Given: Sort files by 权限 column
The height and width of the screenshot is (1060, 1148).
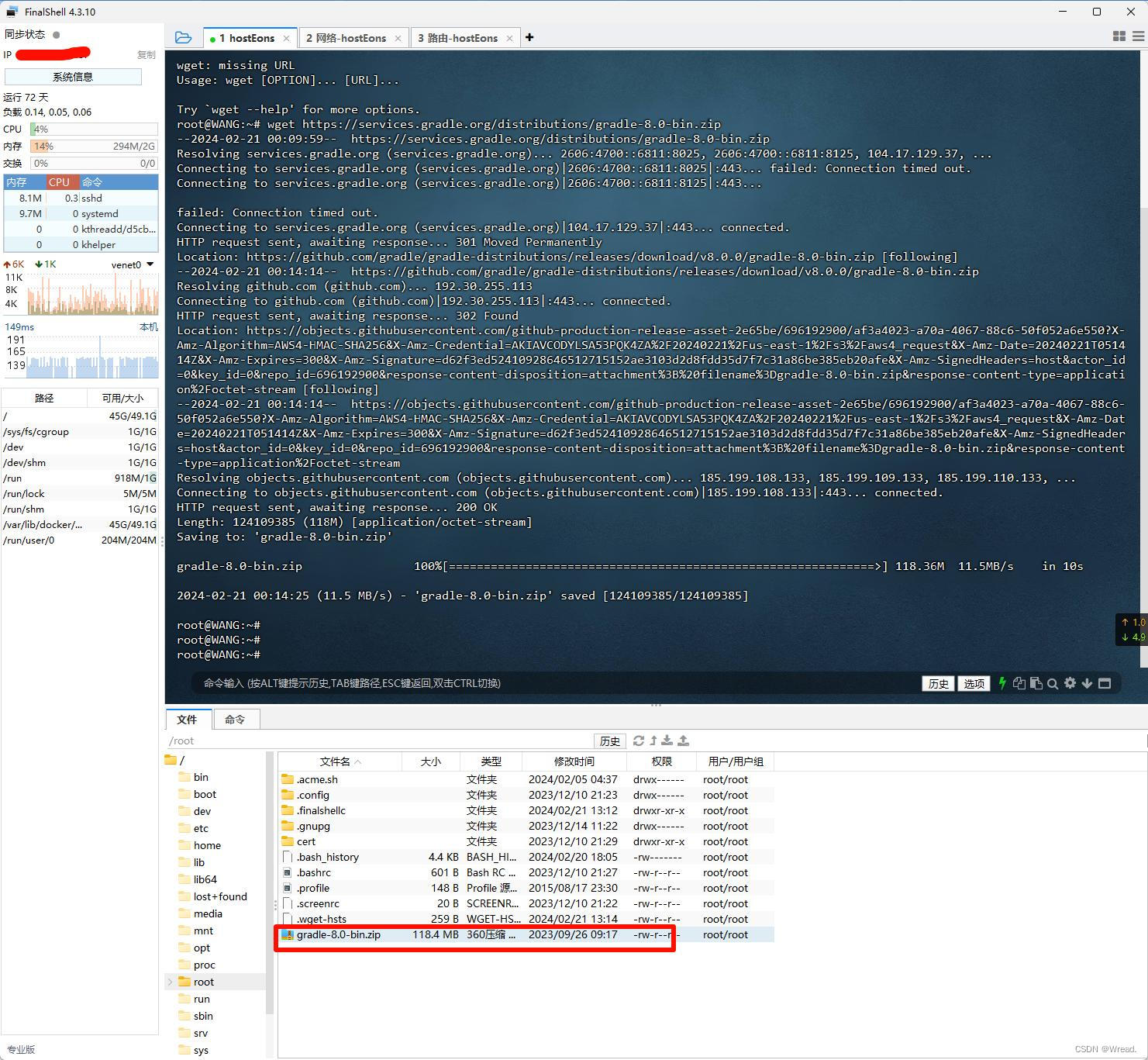Looking at the screenshot, I should tap(661, 761).
